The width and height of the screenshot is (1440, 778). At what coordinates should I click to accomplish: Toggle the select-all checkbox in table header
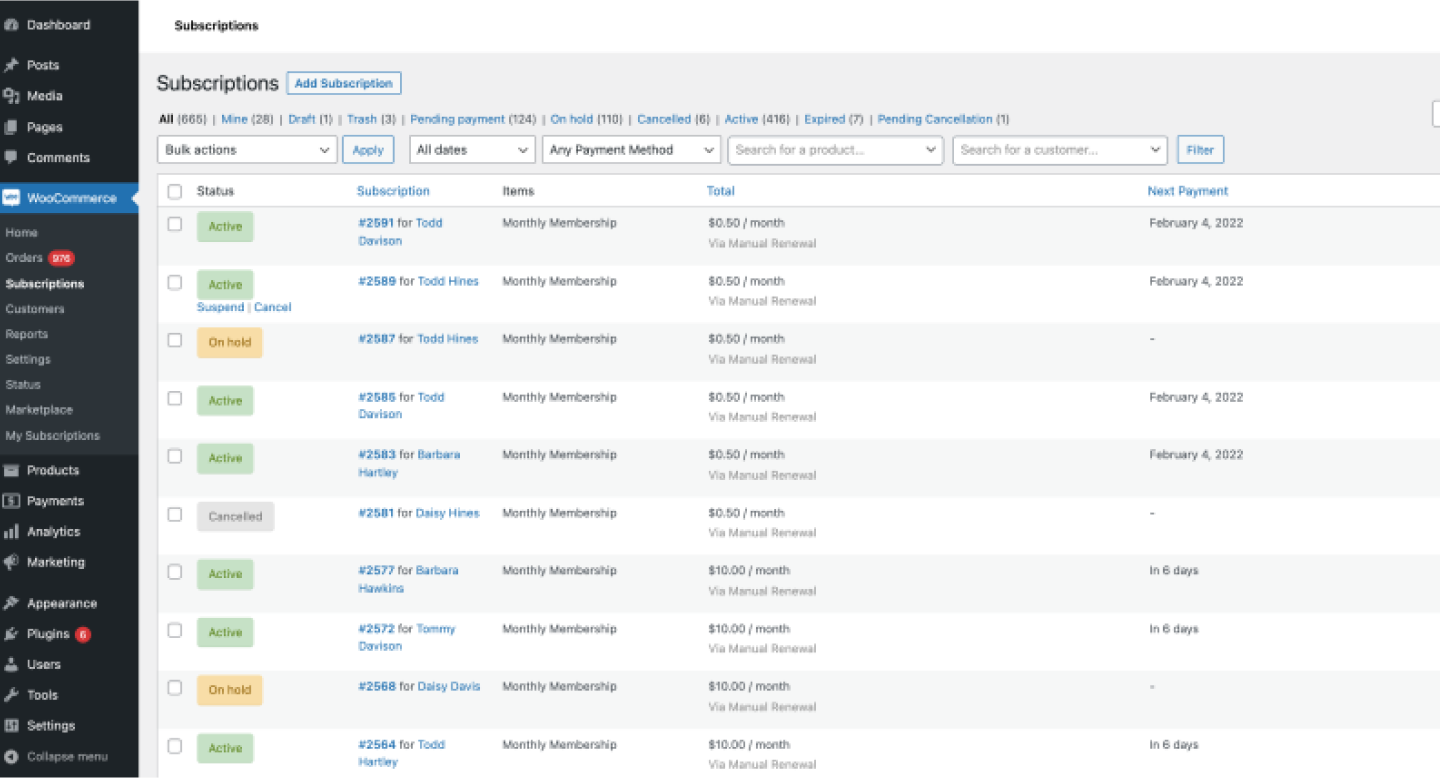(x=175, y=191)
